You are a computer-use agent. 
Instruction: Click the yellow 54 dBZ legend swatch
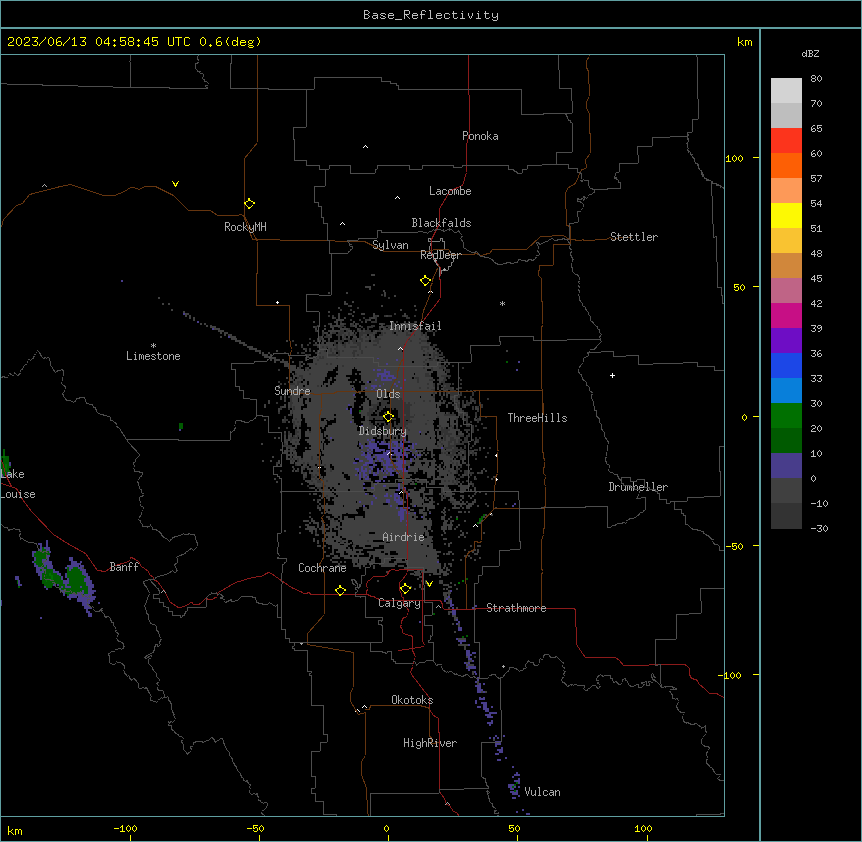pyautogui.click(x=786, y=215)
